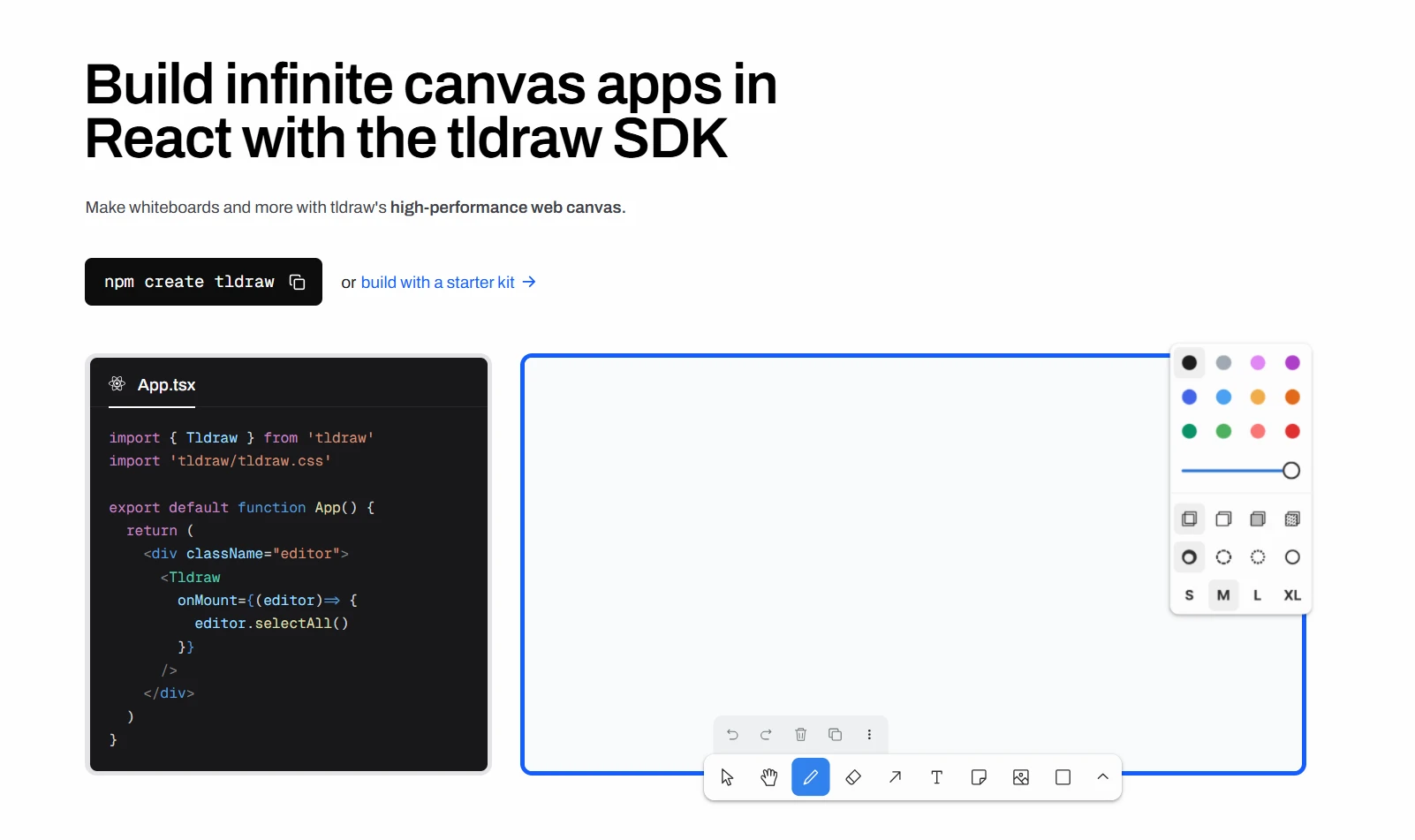1415x840 pixels.
Task: Pick the dark green color swatch
Action: coord(1189,431)
